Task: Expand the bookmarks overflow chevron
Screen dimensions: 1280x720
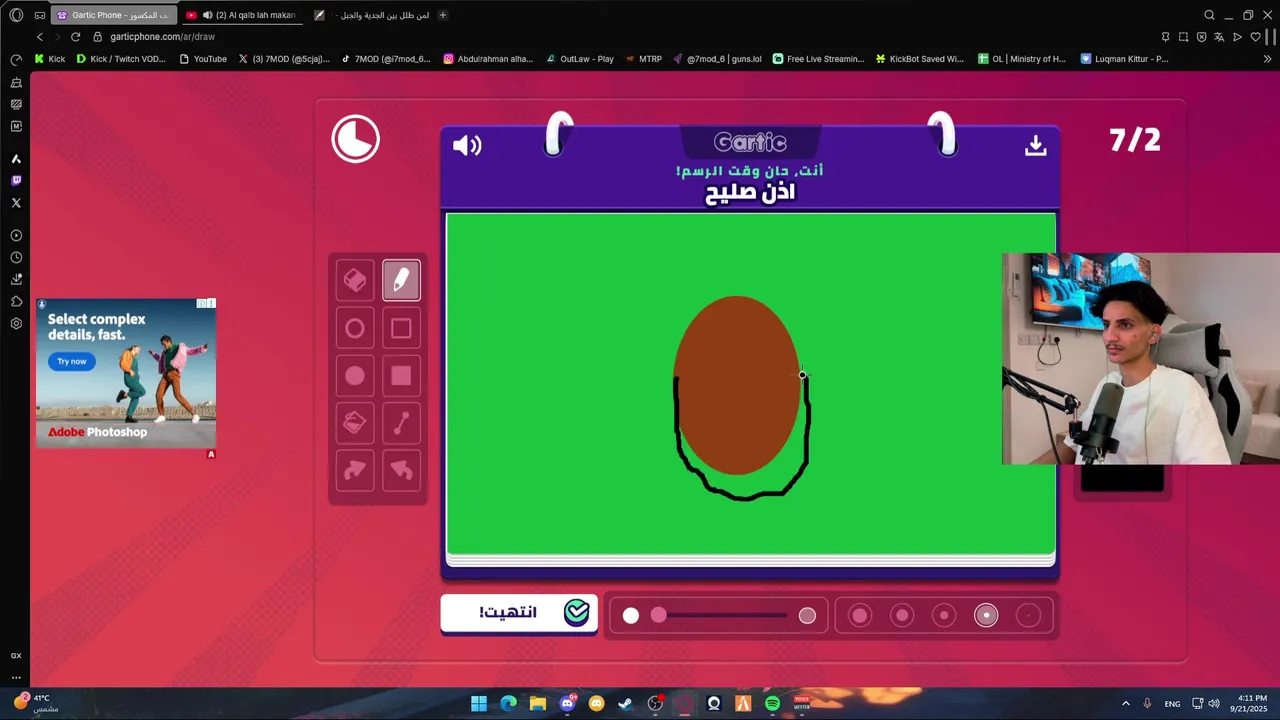Action: pos(1268,59)
